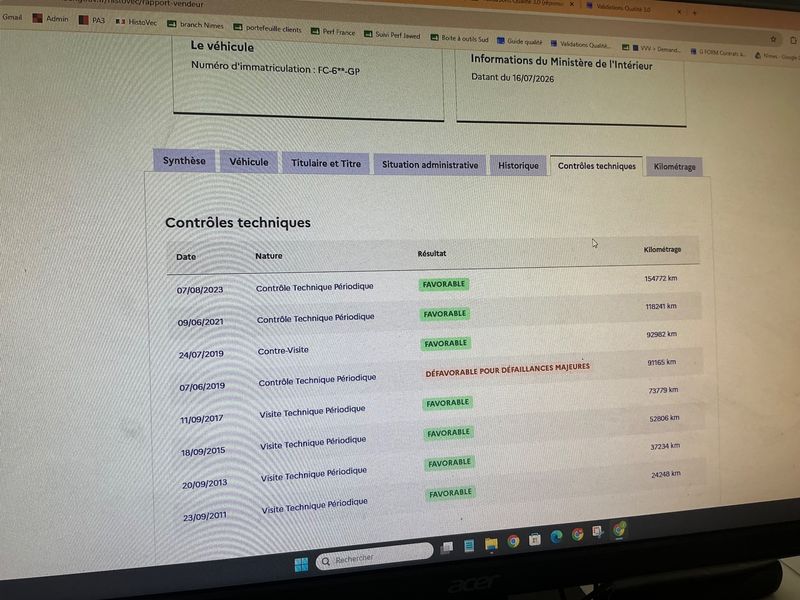
Task: Open the Validations Qualité bookmark
Action: tap(580, 44)
